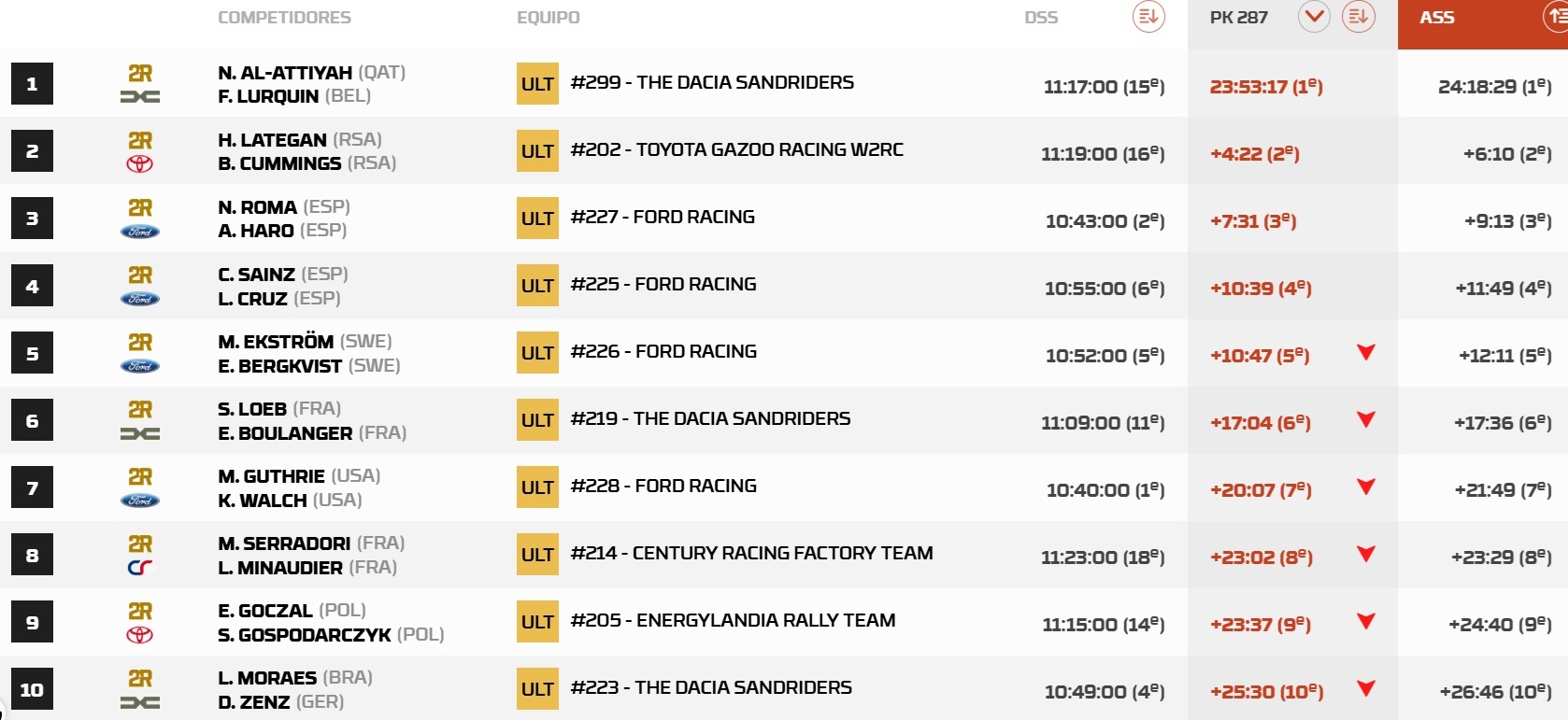The width and height of the screenshot is (1568, 720).
Task: Click the Dacia logo beside N. Al-Attiyah
Action: [x=140, y=96]
